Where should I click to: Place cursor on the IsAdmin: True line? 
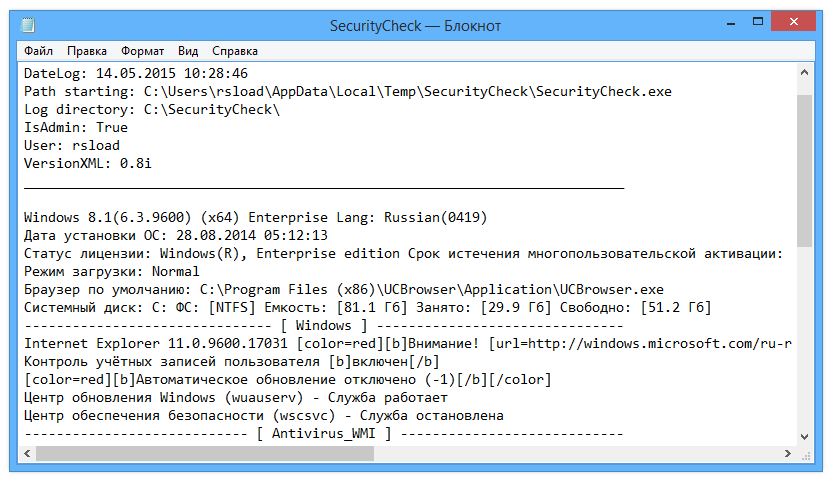coord(76,128)
